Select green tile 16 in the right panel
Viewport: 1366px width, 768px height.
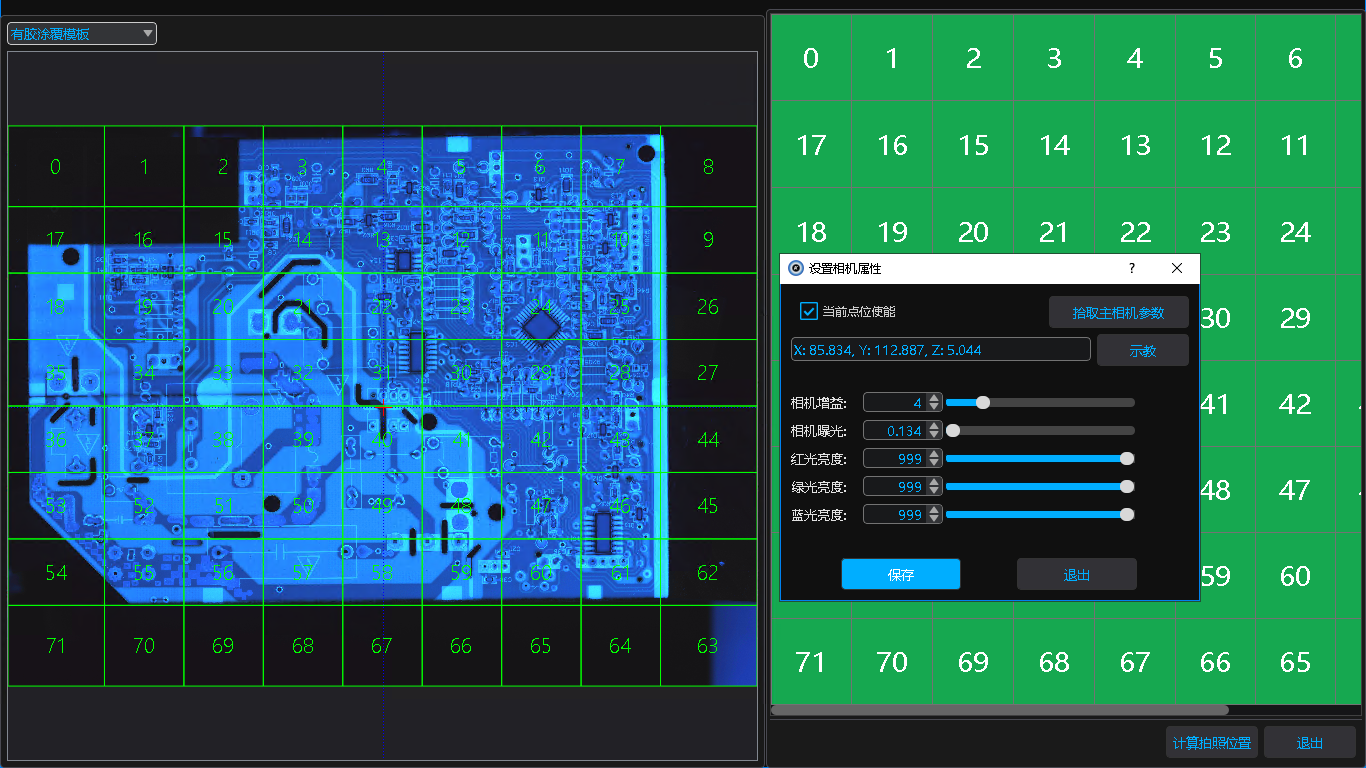(892, 146)
